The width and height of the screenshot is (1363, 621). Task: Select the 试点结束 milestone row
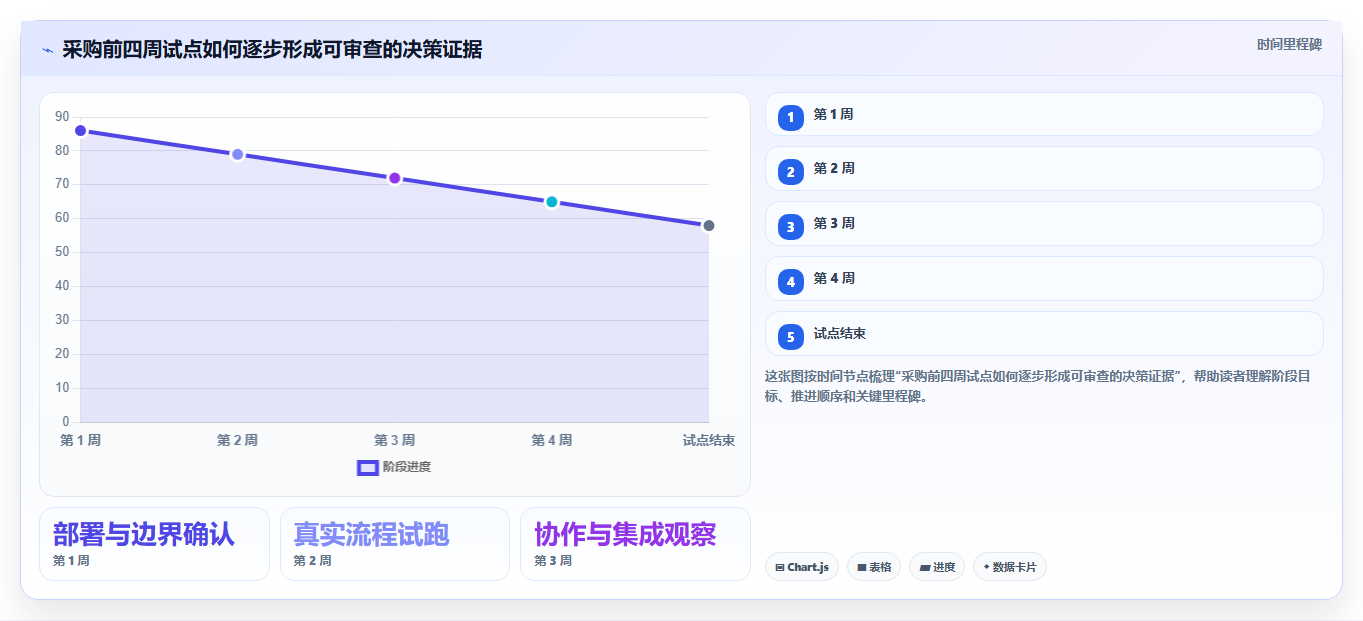(1044, 334)
